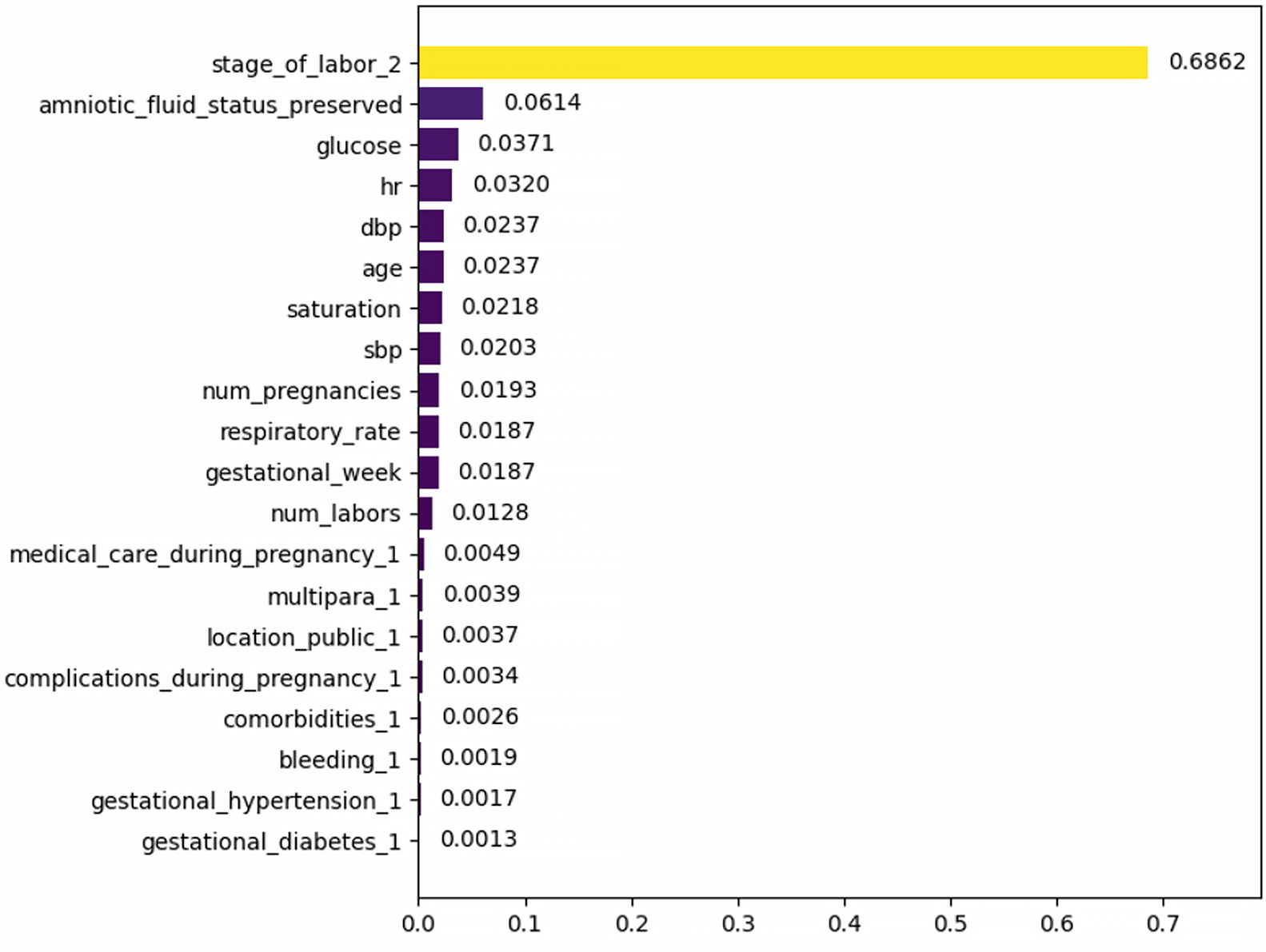Select the saturation feature label

(343, 309)
